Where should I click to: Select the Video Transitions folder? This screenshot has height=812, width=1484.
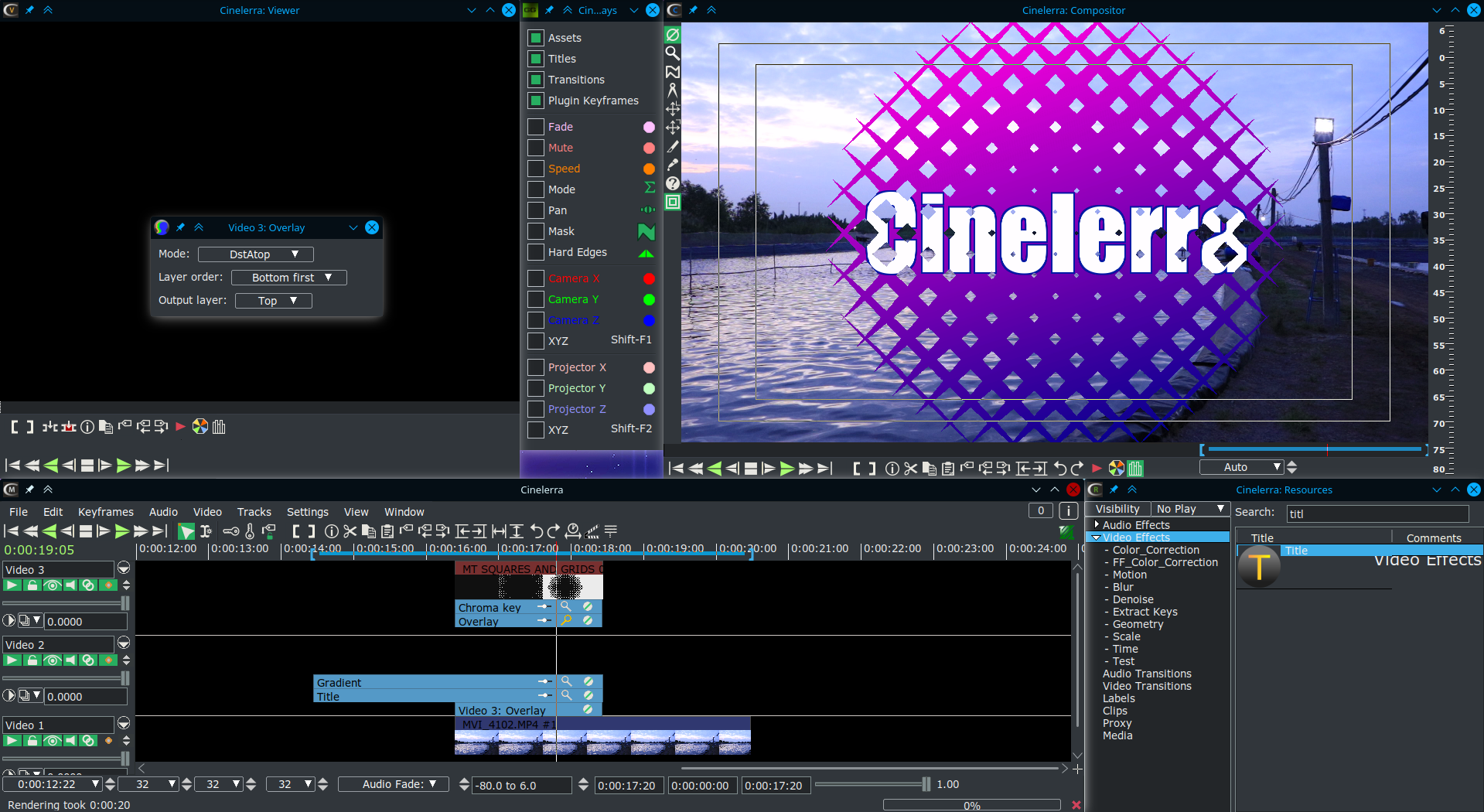click(x=1147, y=686)
